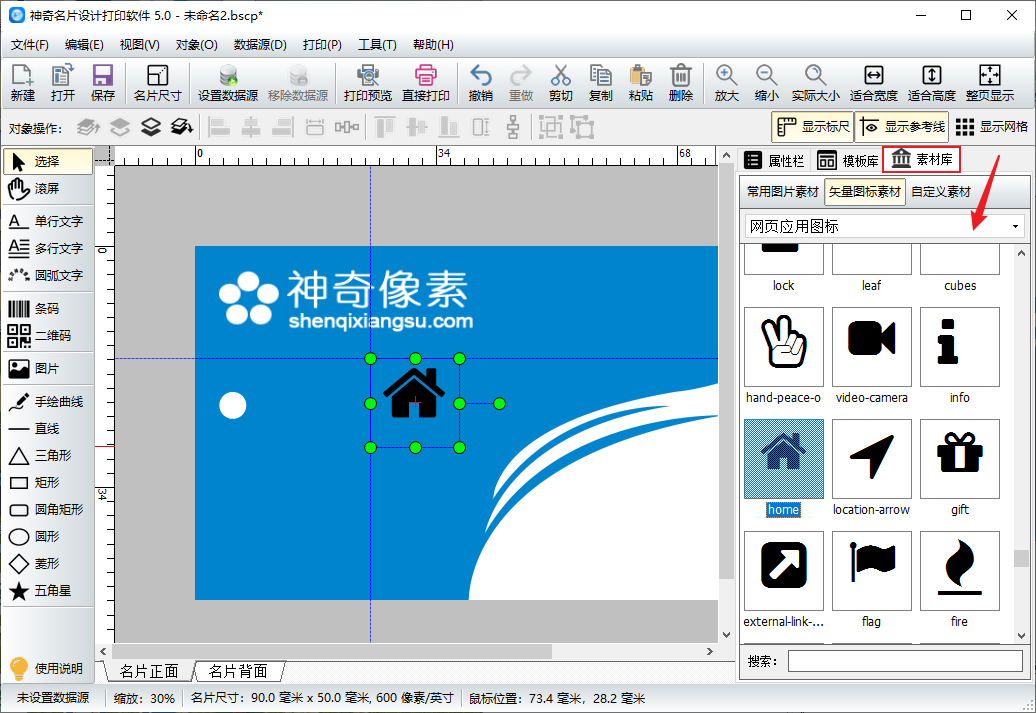The image size is (1036, 713).
Task: Open the 编辑(E) menu
Action: pos(84,45)
